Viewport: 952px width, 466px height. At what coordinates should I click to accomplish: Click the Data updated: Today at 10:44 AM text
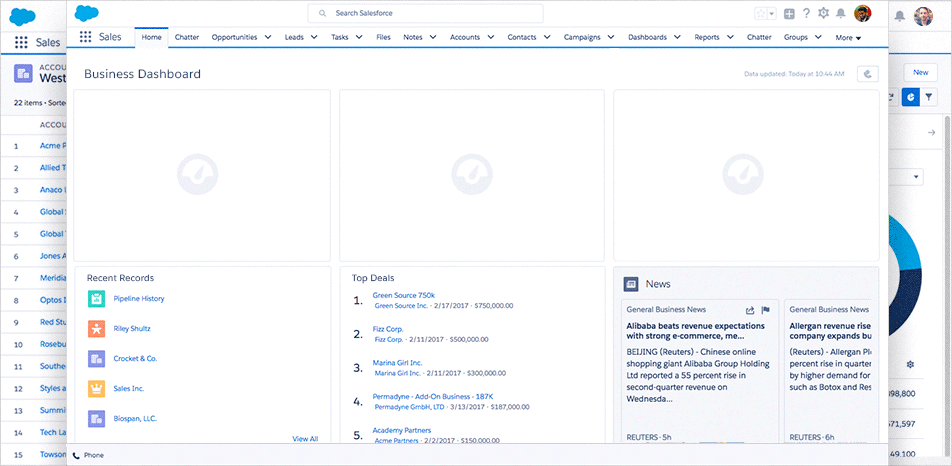pos(794,74)
